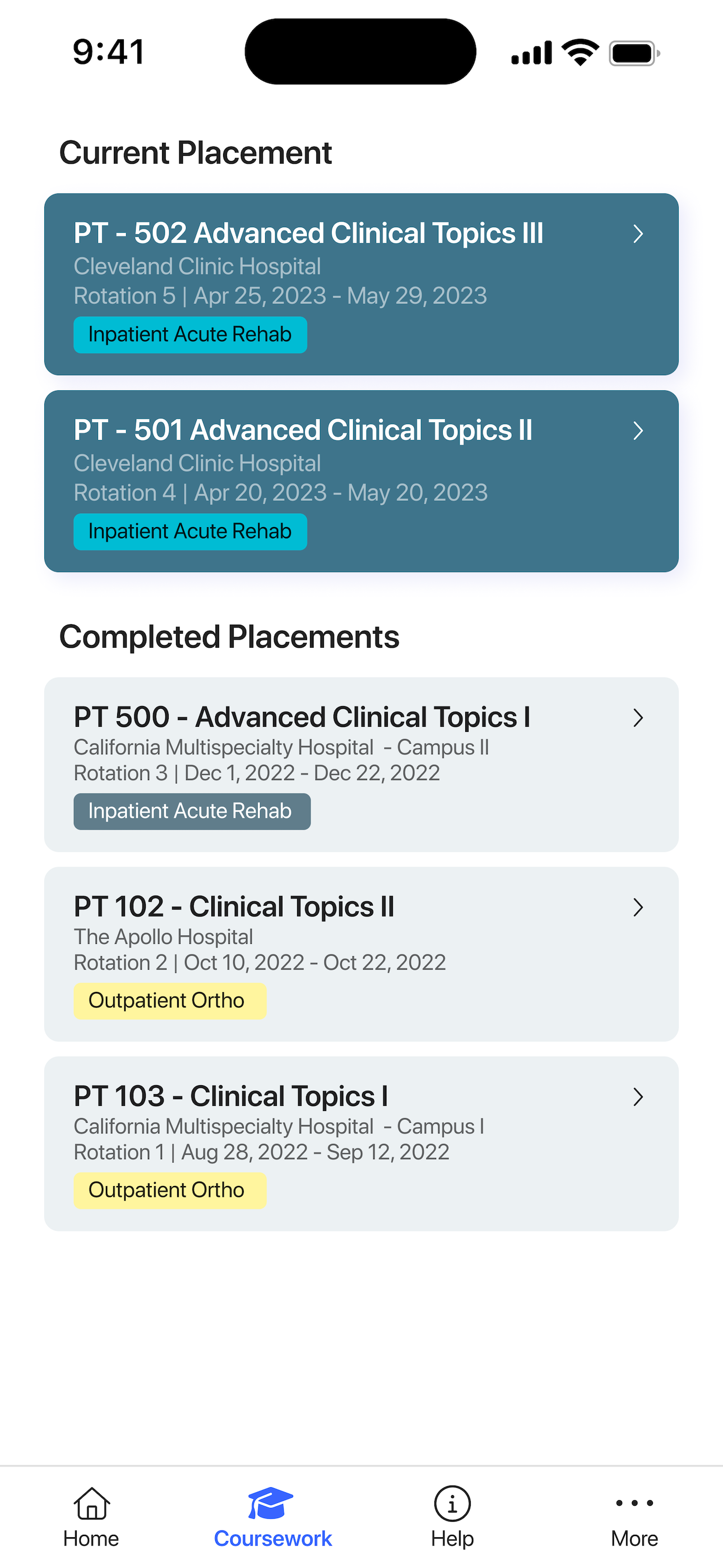Open chevron for PT 103 Clinical Topics I
The width and height of the screenshot is (723, 1568).
[638, 1096]
